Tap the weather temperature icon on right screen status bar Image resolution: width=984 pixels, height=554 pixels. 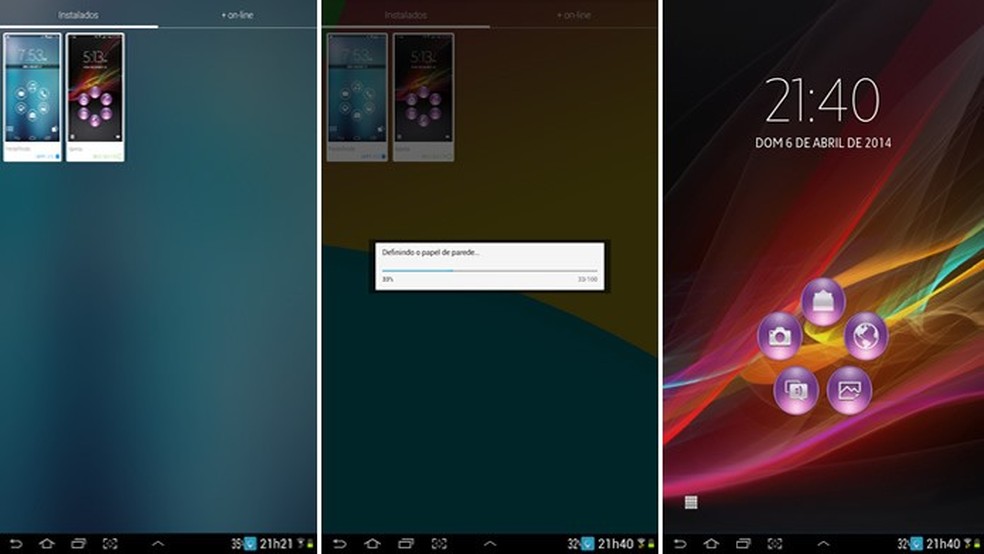917,543
